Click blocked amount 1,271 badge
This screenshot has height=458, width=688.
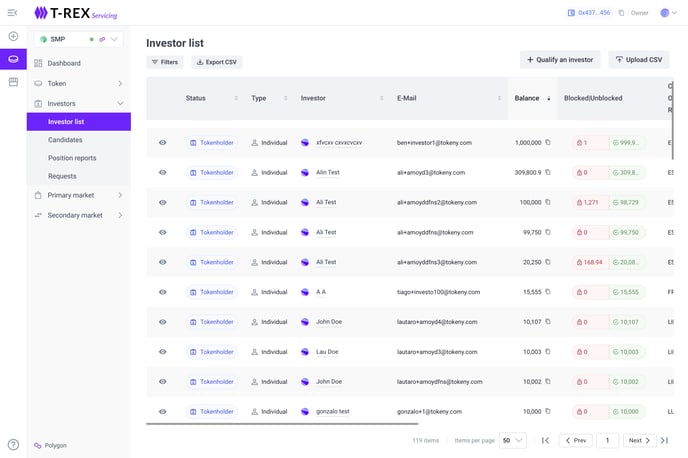[590, 202]
